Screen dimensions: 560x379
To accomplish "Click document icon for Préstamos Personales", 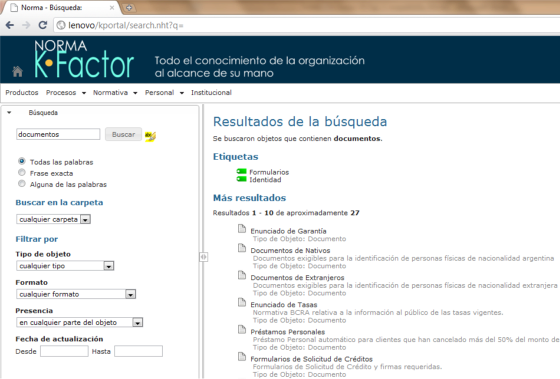I will click(x=242, y=329).
